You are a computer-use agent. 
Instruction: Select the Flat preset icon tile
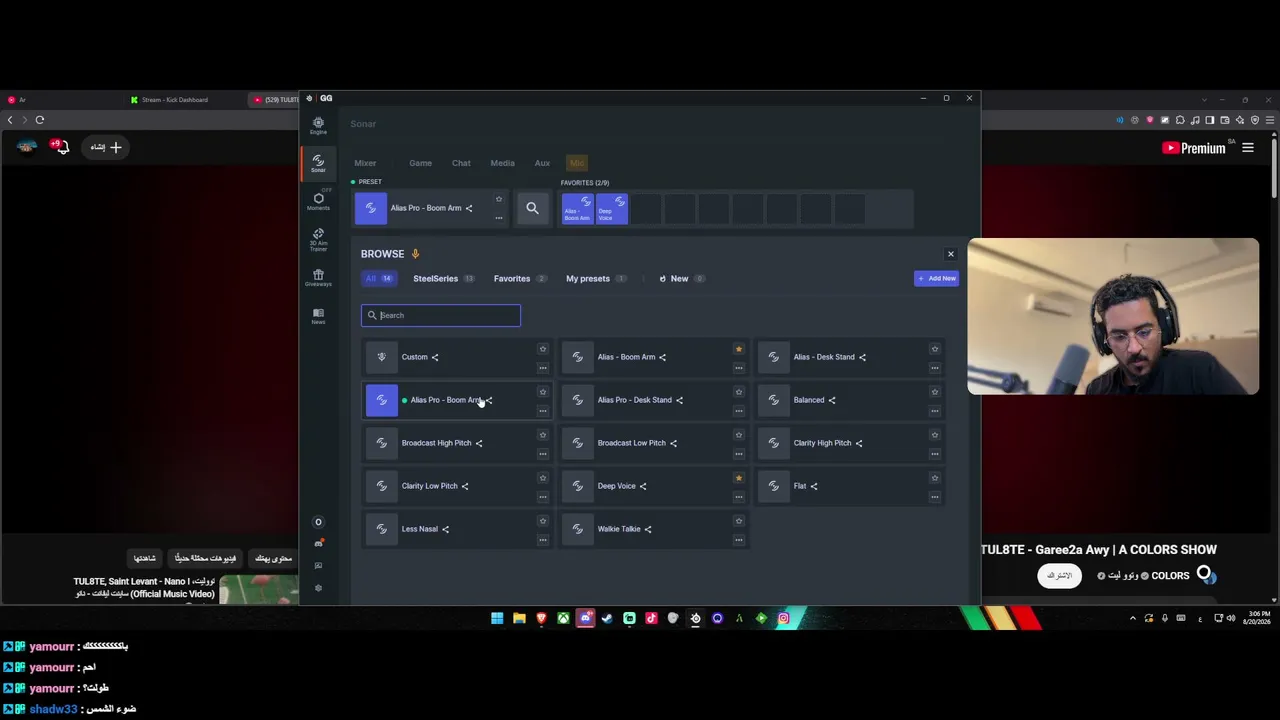pos(773,486)
